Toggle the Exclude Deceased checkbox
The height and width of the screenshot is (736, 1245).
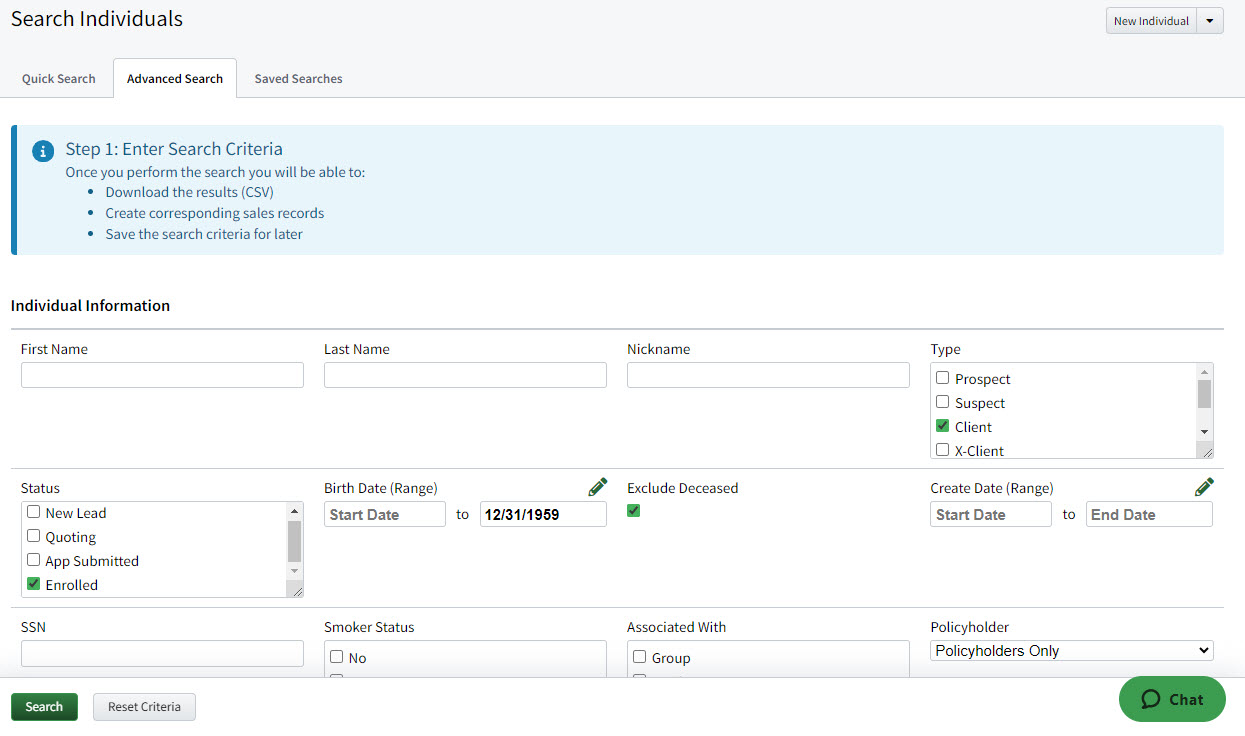click(633, 511)
